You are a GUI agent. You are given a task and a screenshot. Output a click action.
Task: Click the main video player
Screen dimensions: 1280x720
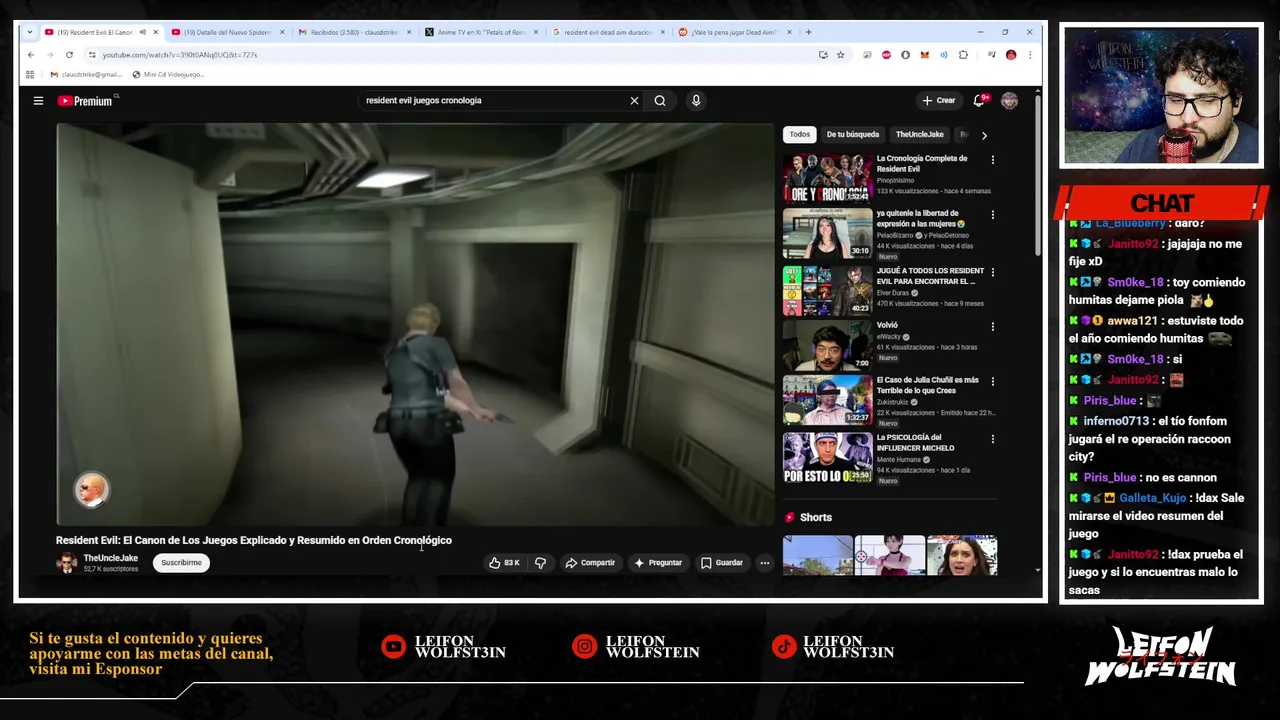pyautogui.click(x=415, y=324)
